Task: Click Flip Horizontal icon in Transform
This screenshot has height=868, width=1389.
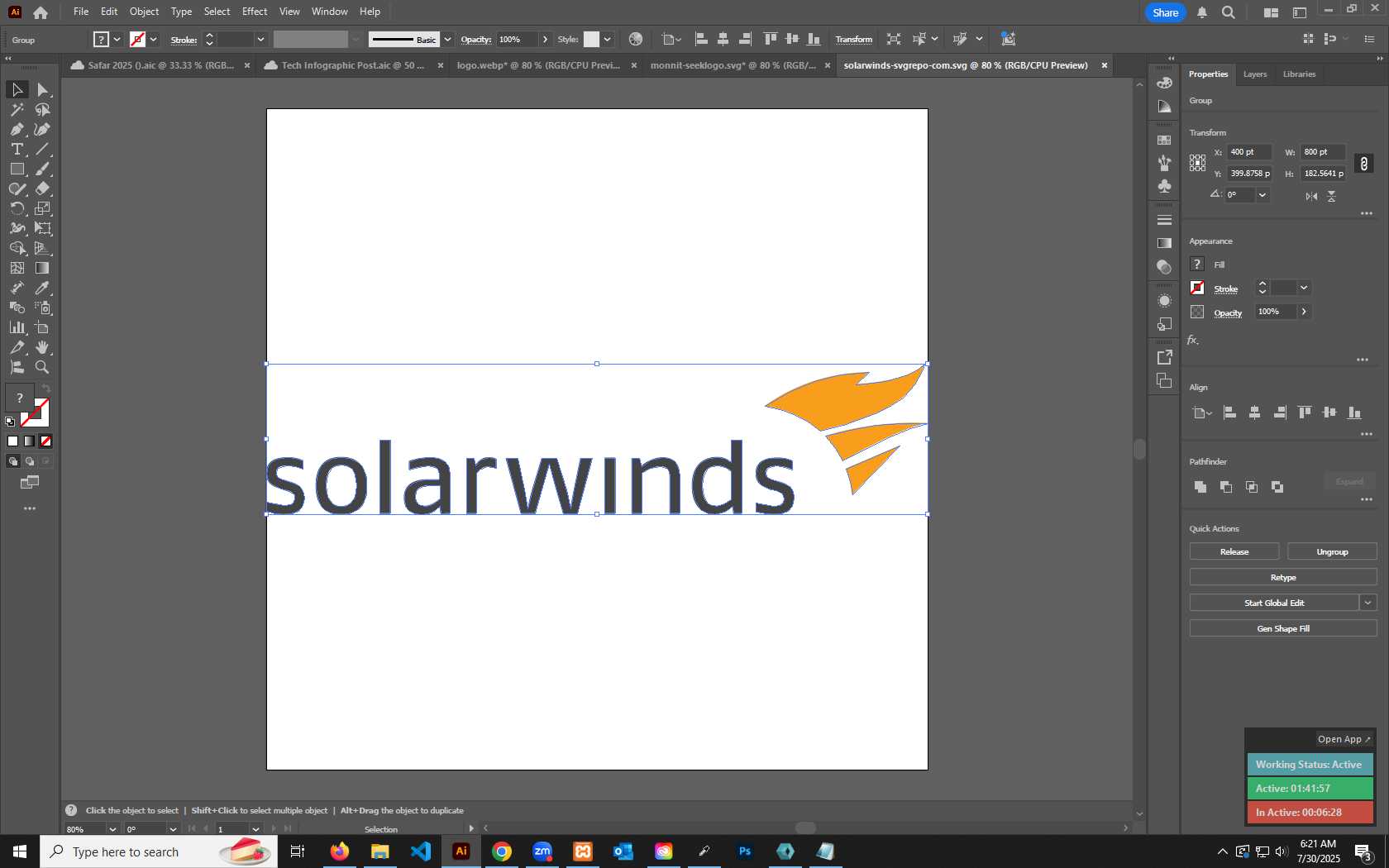Action: click(1311, 196)
